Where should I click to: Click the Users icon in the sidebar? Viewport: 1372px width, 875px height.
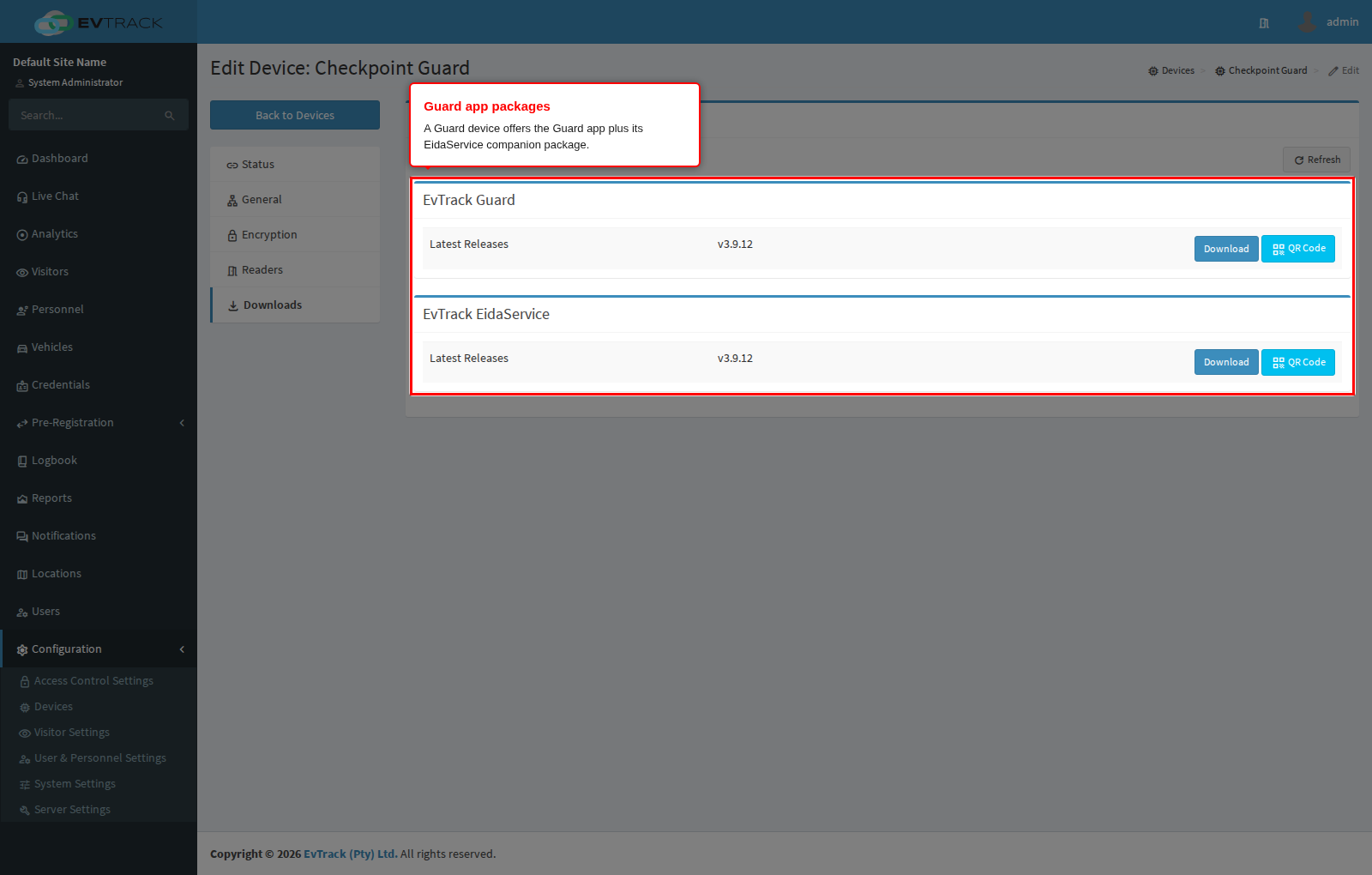[x=22, y=612]
